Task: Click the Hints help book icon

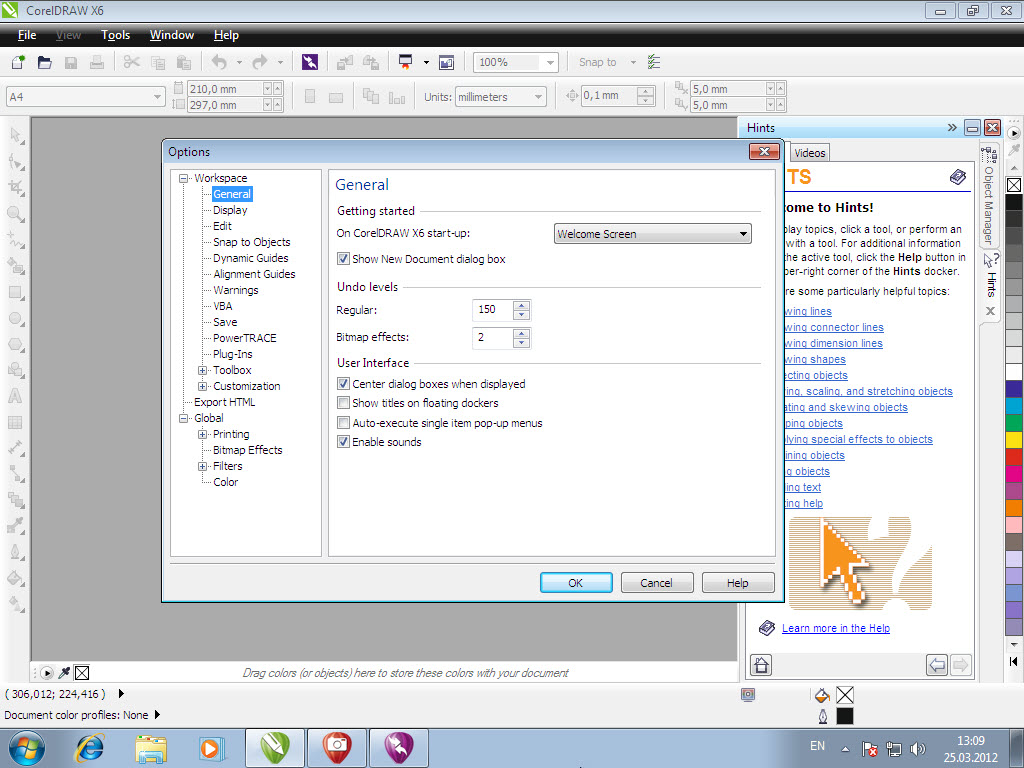Action: [x=958, y=177]
